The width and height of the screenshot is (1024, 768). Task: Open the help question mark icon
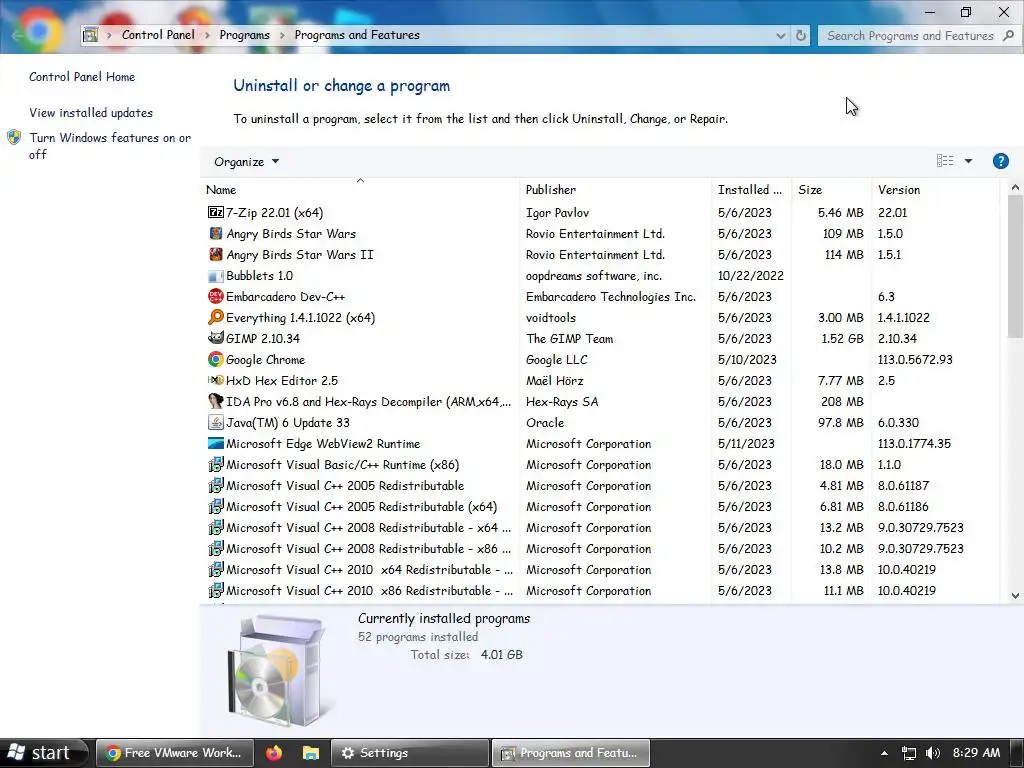[1000, 161]
